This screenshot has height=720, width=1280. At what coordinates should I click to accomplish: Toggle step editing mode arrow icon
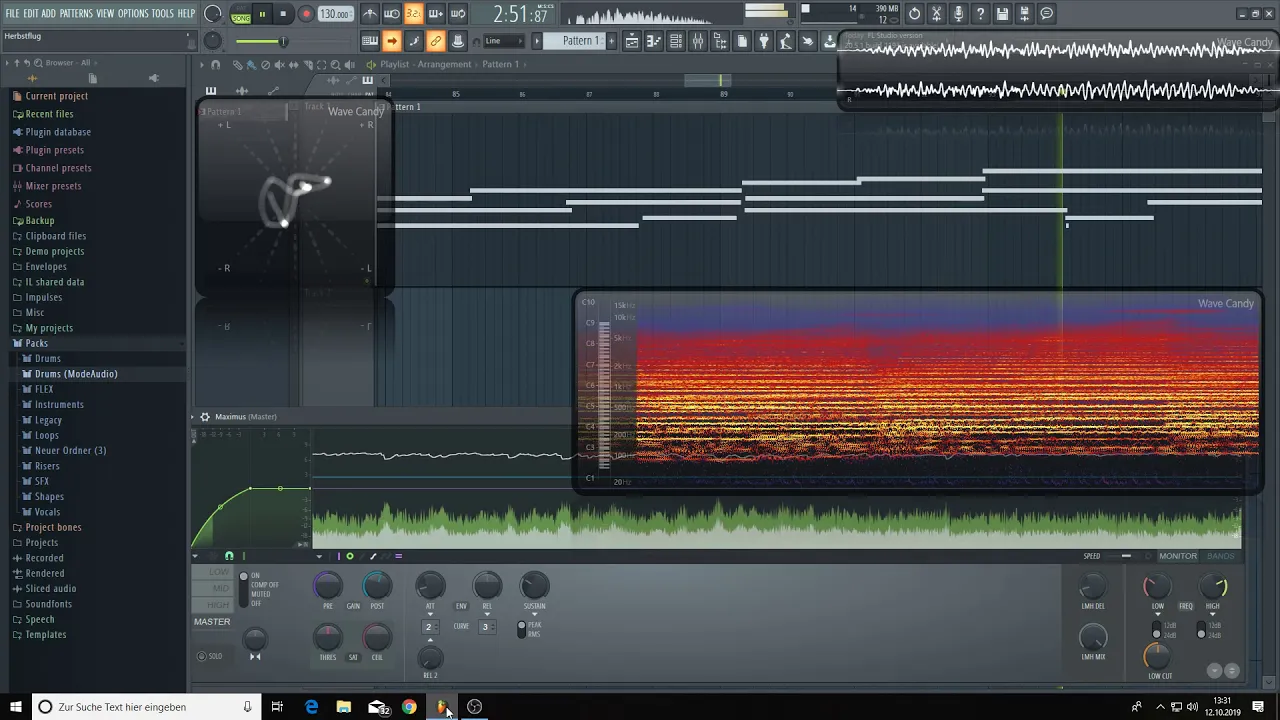click(x=392, y=41)
